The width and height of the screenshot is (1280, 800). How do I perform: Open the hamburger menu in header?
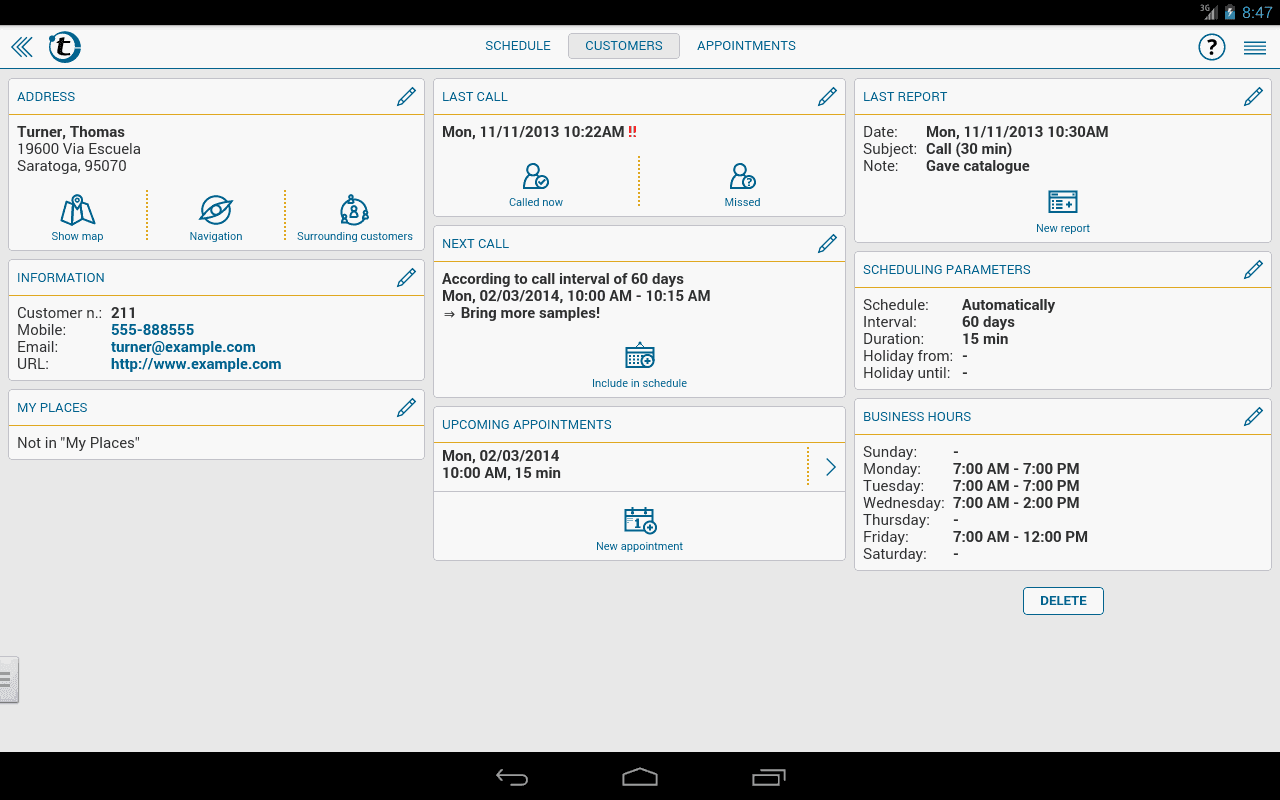(x=1255, y=47)
